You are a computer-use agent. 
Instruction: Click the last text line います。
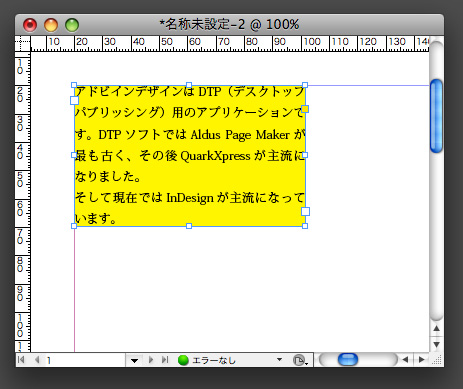[x=96, y=219]
